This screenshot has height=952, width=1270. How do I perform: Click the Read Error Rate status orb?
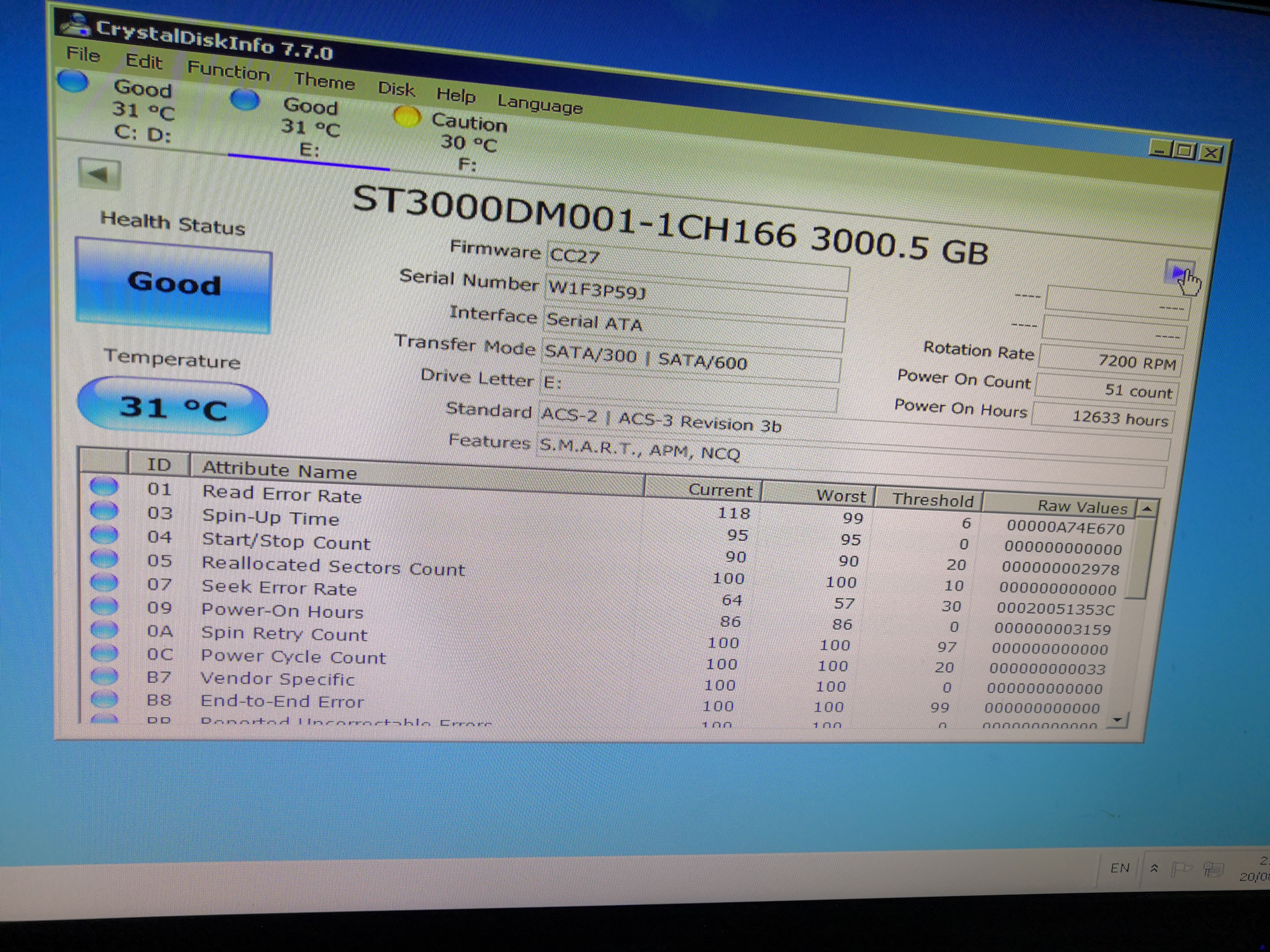[104, 487]
